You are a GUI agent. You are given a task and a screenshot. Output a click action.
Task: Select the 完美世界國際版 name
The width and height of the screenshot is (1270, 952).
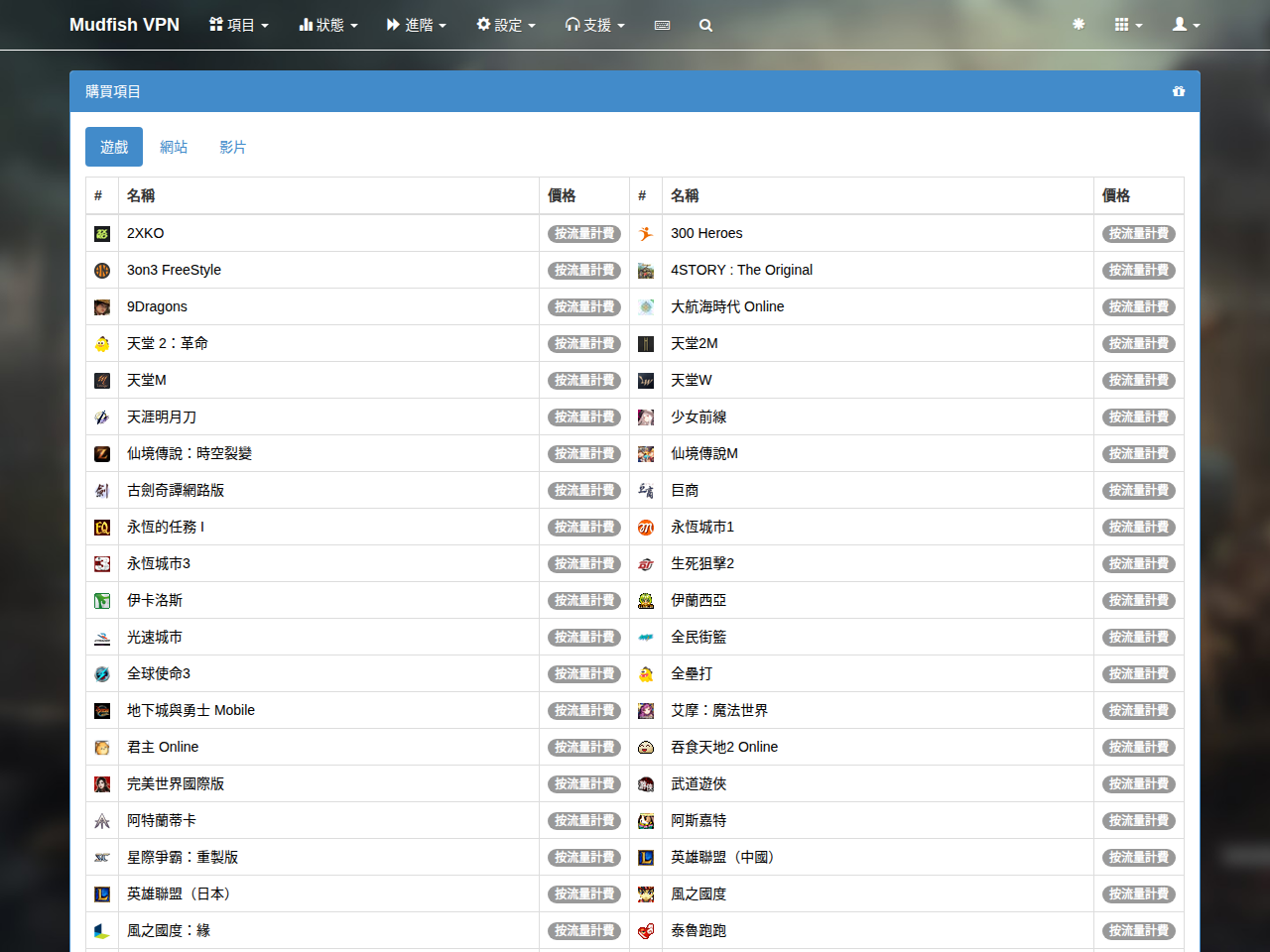coord(176,783)
